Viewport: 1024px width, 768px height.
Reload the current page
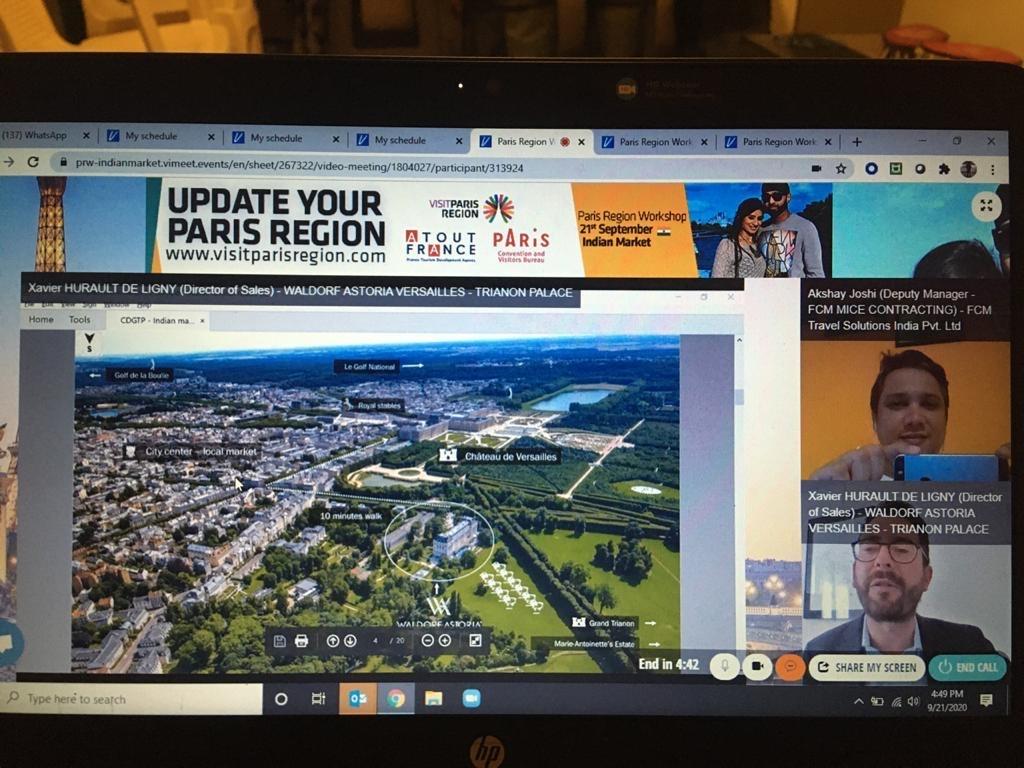pyautogui.click(x=33, y=161)
